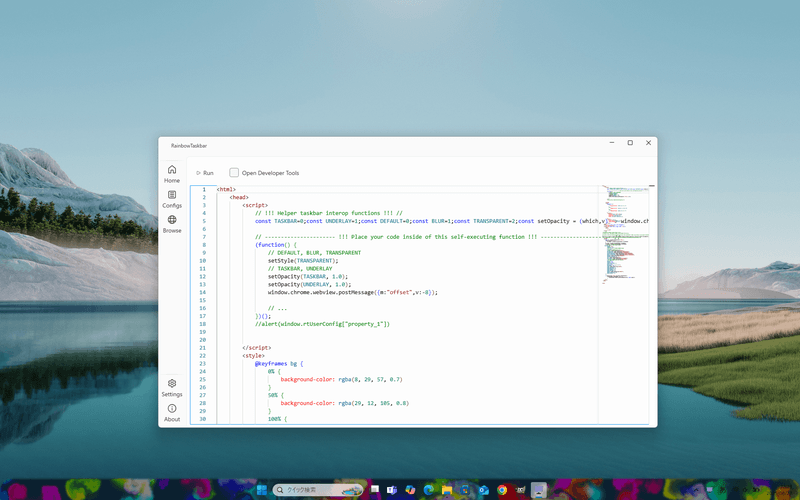This screenshot has height=500, width=800.
Task: Open the Windows Start menu
Action: tap(262, 490)
